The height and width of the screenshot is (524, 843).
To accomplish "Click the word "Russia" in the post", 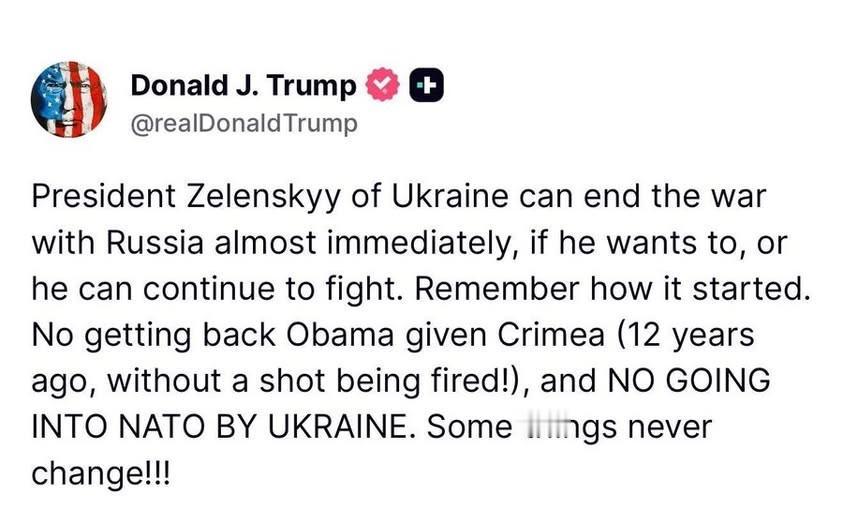I will pos(155,243).
